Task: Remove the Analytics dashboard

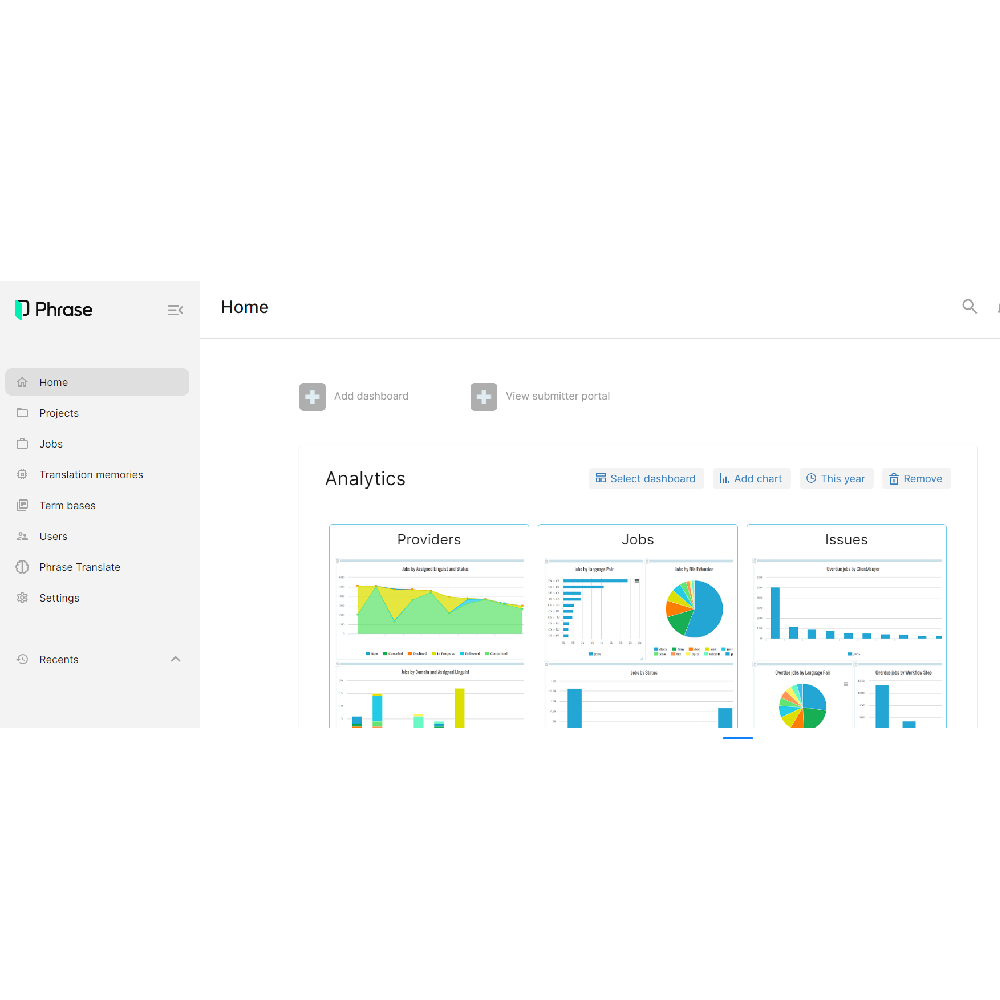Action: coord(915,479)
